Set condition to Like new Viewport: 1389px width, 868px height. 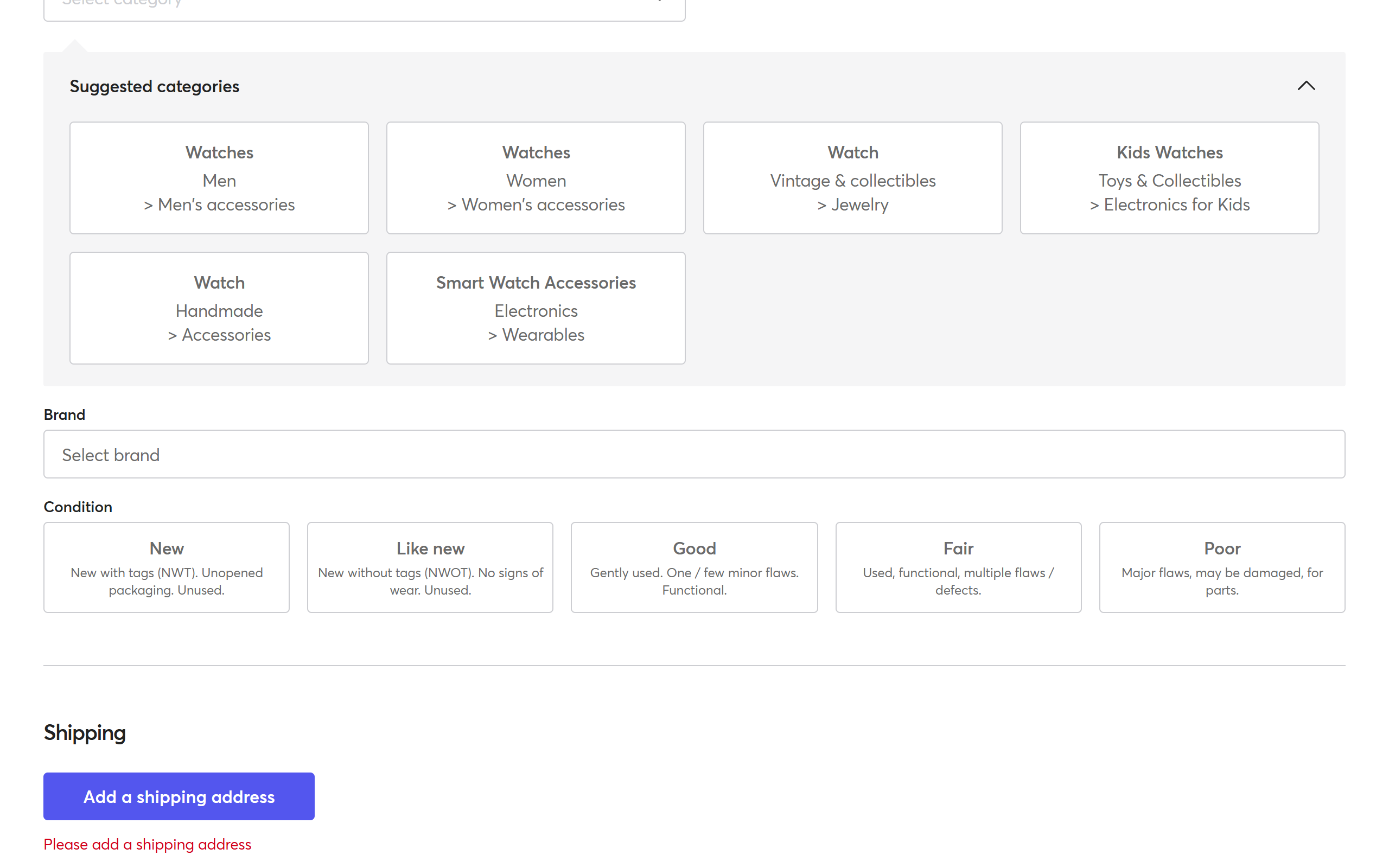[430, 567]
